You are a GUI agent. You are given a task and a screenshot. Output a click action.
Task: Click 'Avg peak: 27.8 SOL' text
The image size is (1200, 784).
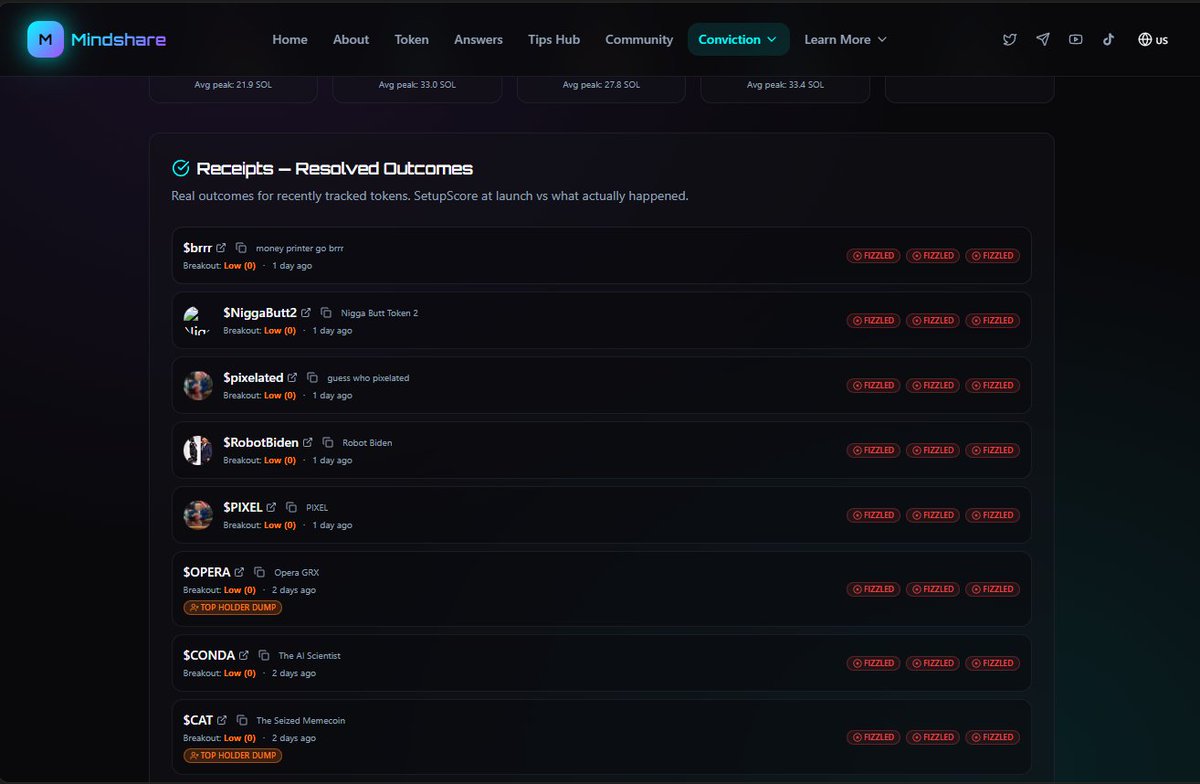601,85
